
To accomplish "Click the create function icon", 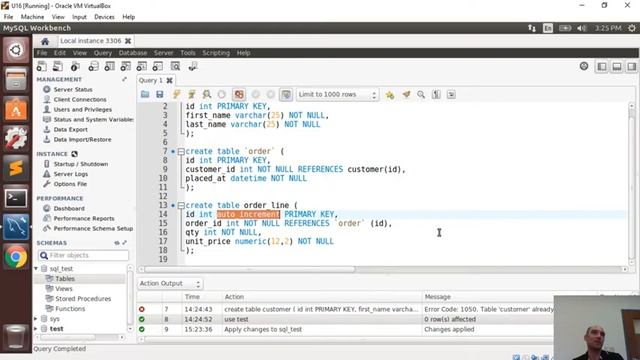I will (157, 67).
